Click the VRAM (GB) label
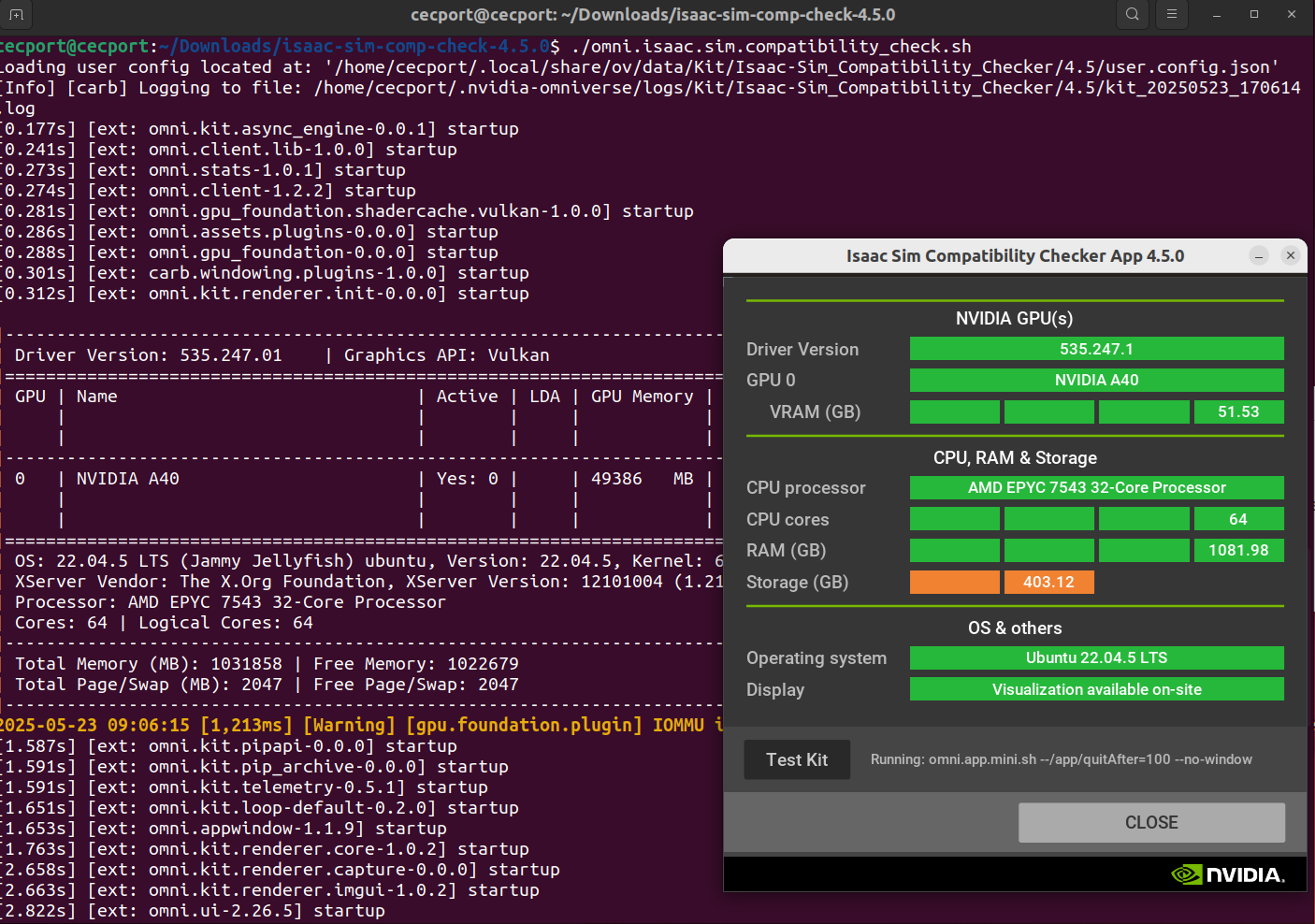 click(815, 411)
